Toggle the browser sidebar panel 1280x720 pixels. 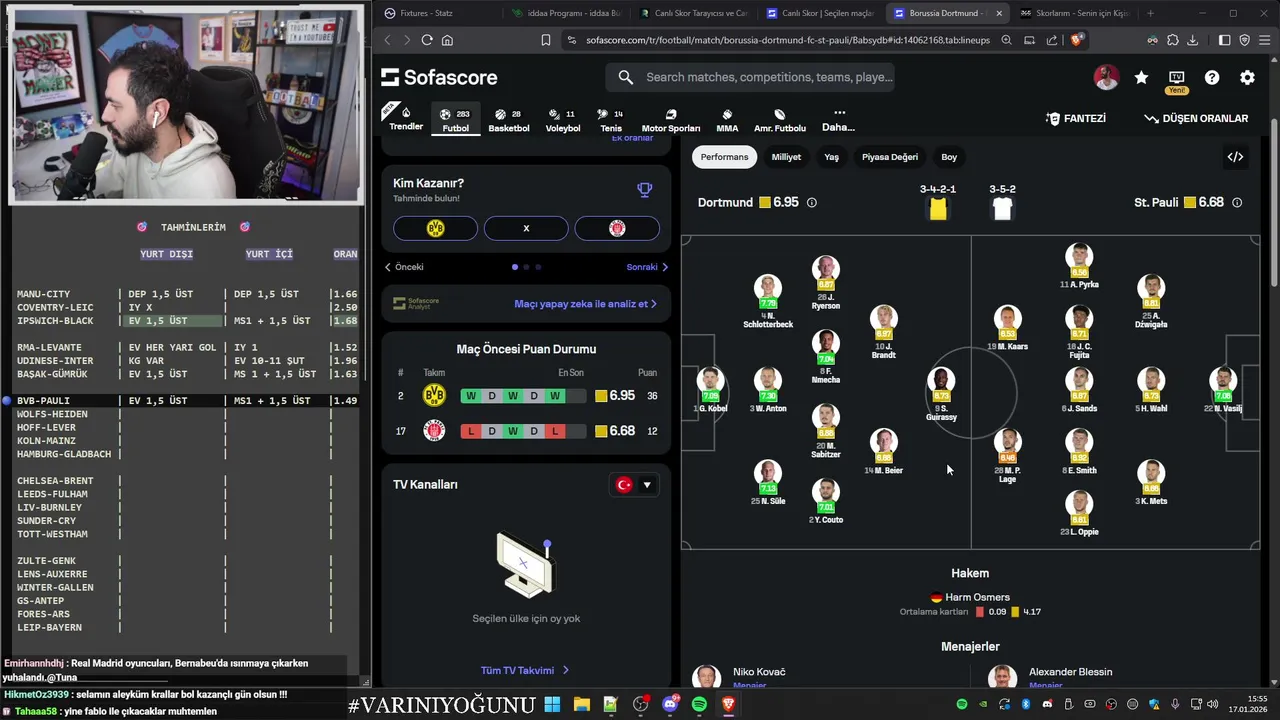click(x=1225, y=40)
